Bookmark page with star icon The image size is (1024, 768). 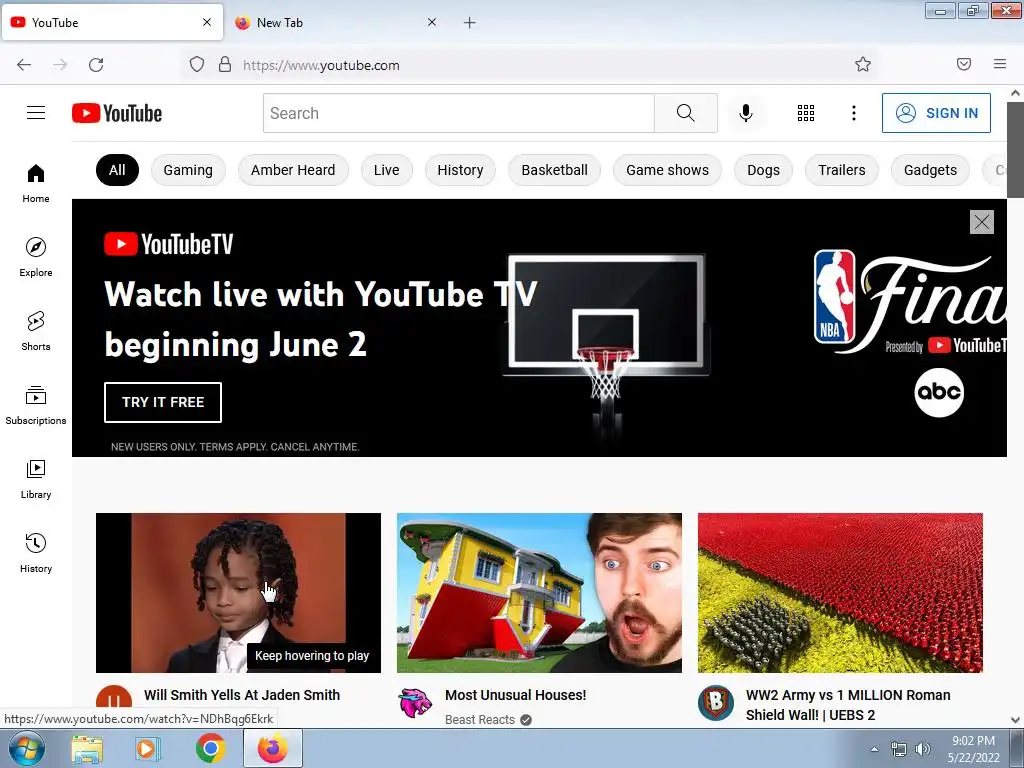point(863,64)
